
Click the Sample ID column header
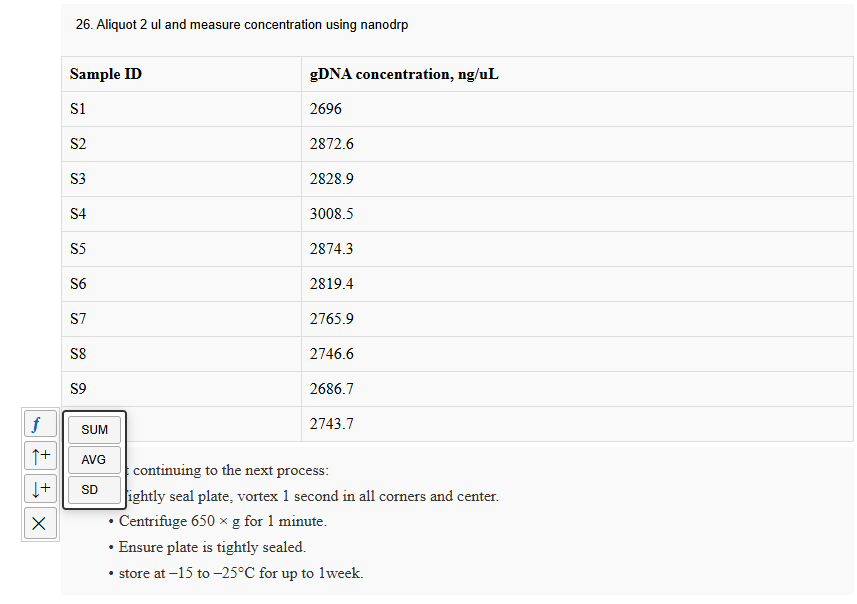pos(106,74)
